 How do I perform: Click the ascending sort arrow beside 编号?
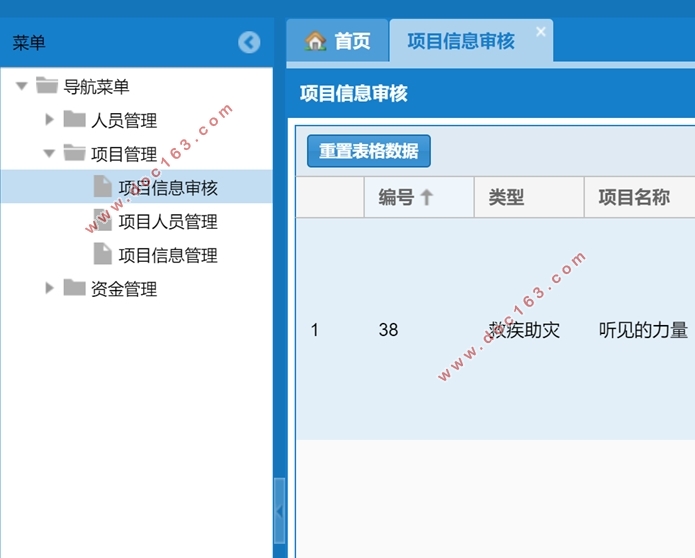[x=426, y=197]
